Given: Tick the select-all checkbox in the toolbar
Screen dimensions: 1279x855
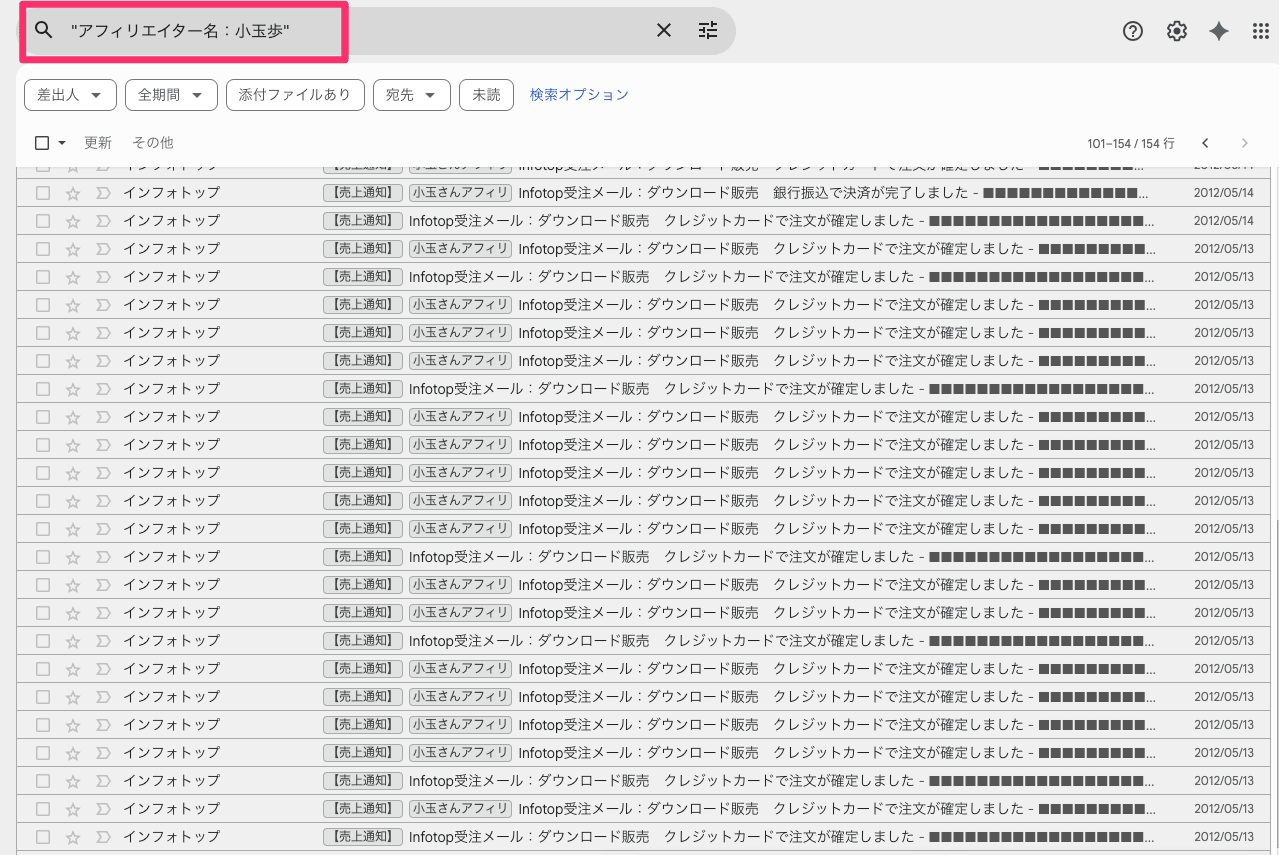Looking at the screenshot, I should [42, 143].
